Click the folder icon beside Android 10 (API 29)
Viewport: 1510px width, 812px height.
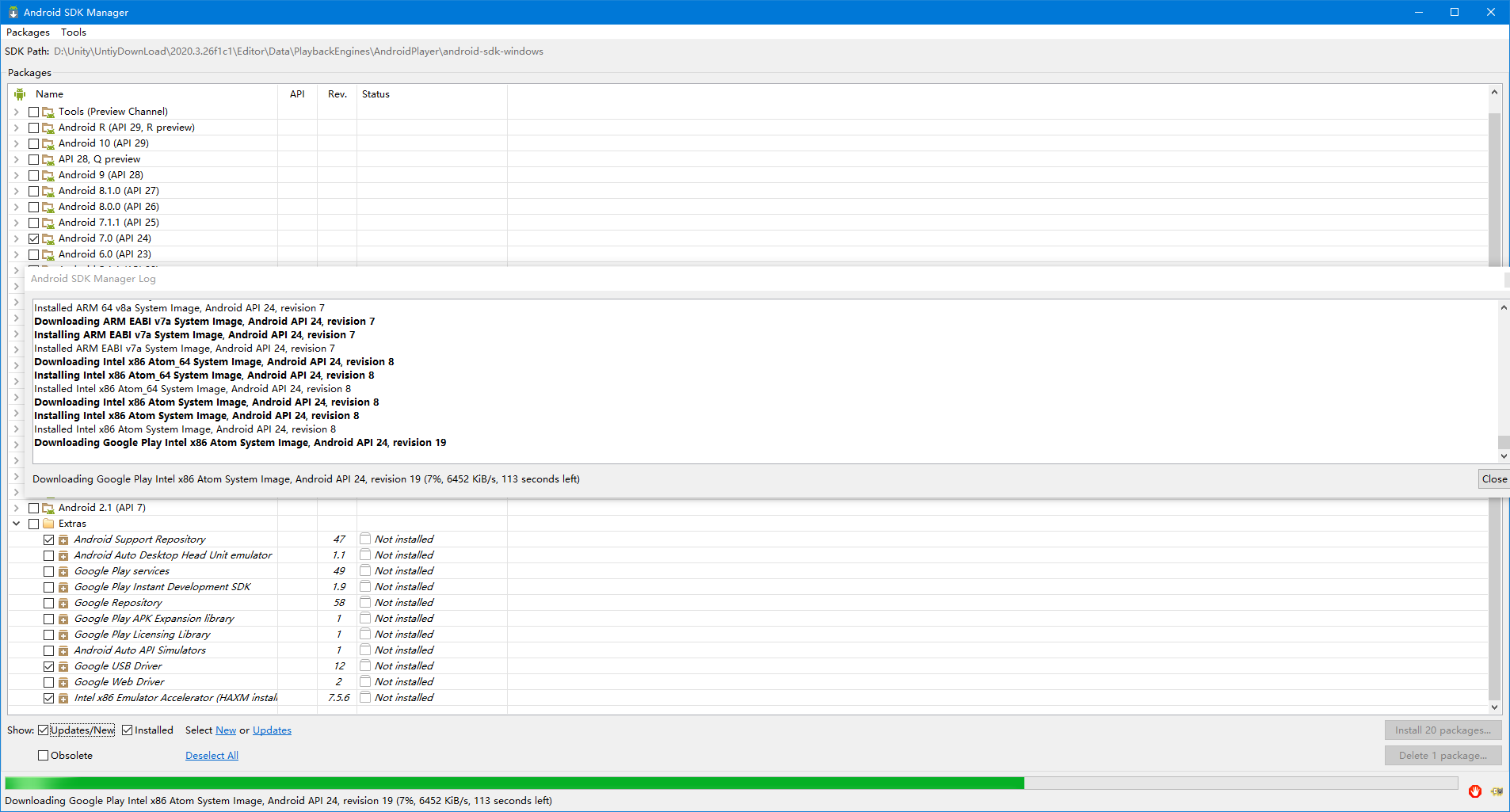click(x=48, y=143)
